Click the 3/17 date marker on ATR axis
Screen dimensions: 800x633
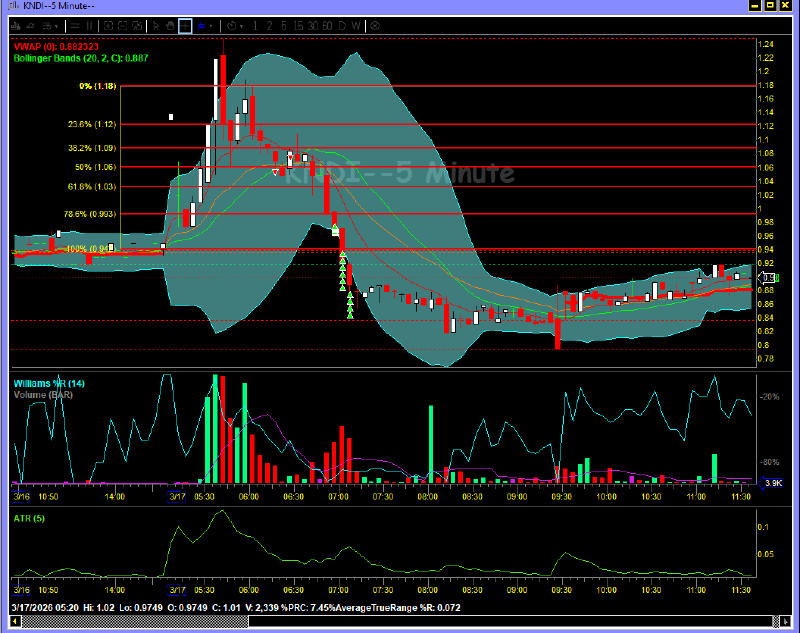pyautogui.click(x=177, y=590)
